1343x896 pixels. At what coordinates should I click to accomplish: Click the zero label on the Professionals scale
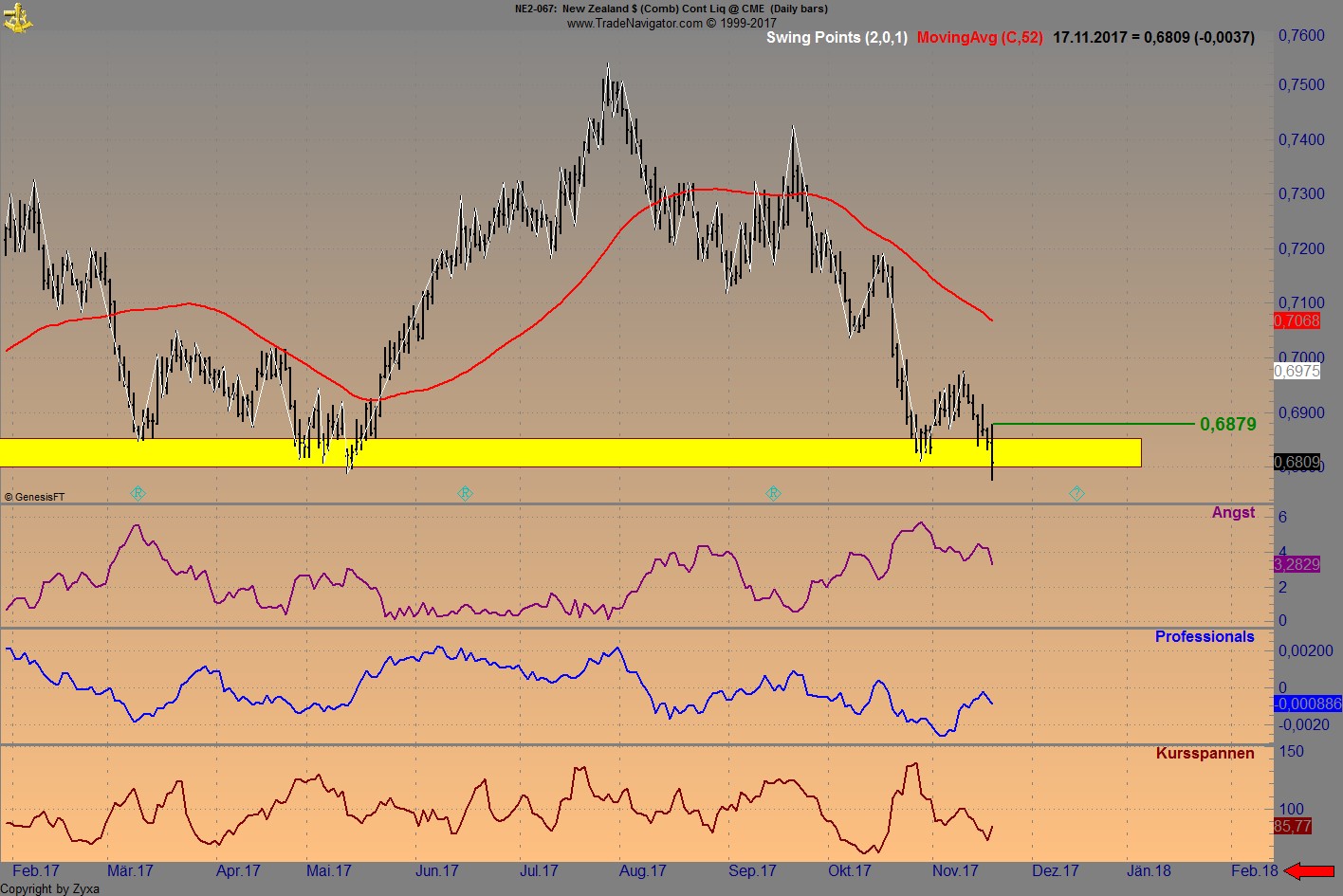[1282, 687]
